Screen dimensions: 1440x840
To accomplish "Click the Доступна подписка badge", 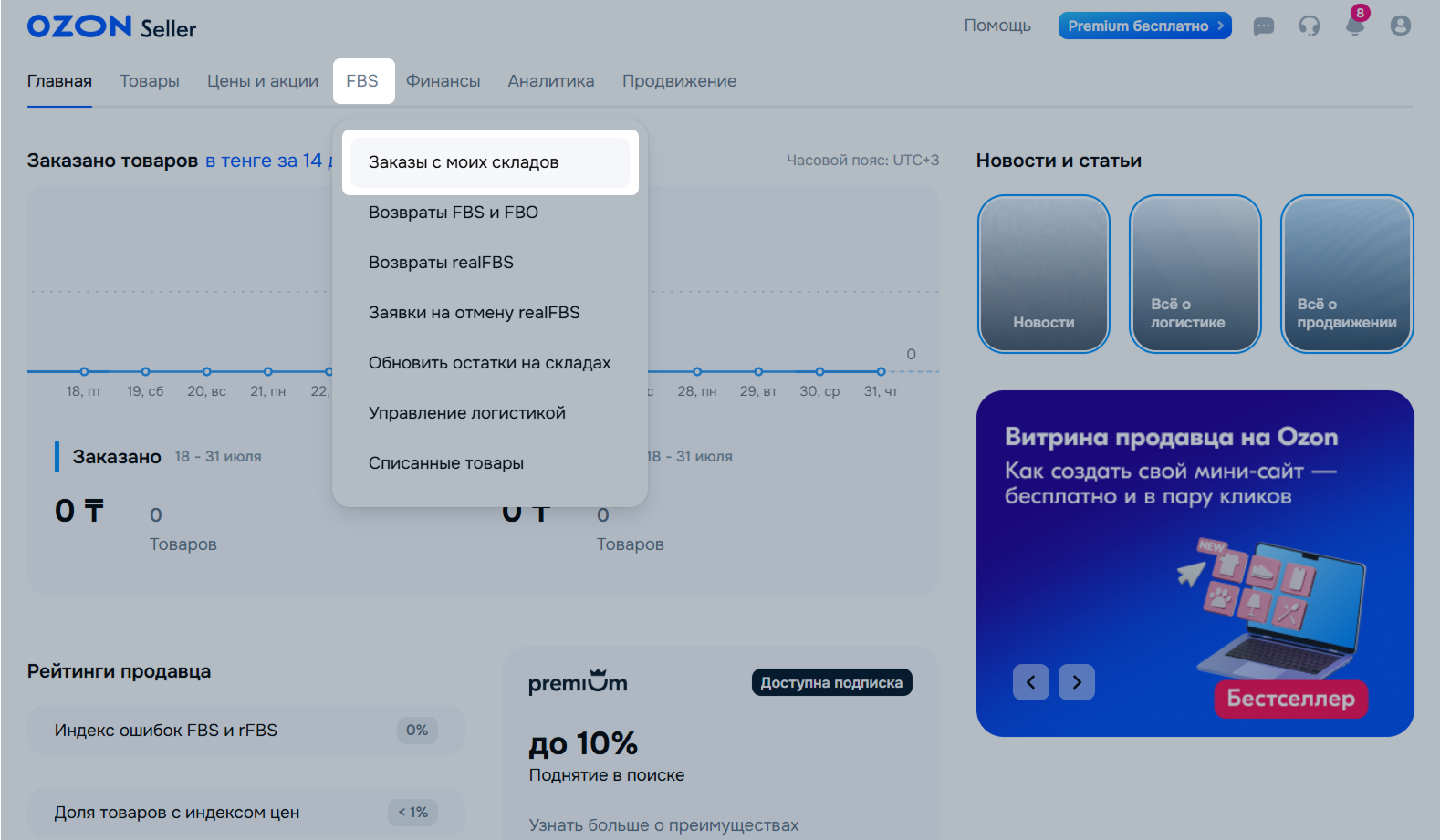I will coord(831,682).
